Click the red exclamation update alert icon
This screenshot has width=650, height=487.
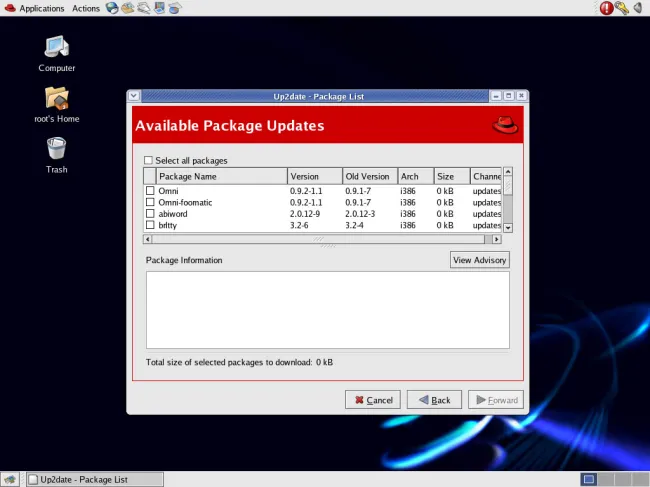pos(606,8)
